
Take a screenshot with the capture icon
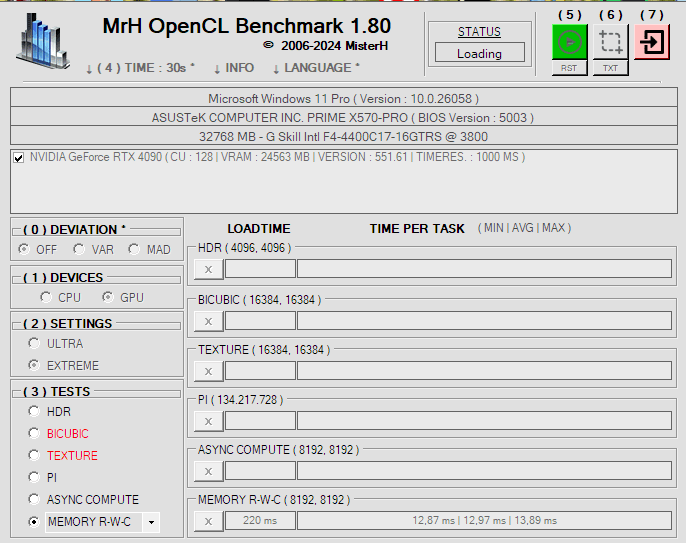tap(610, 42)
